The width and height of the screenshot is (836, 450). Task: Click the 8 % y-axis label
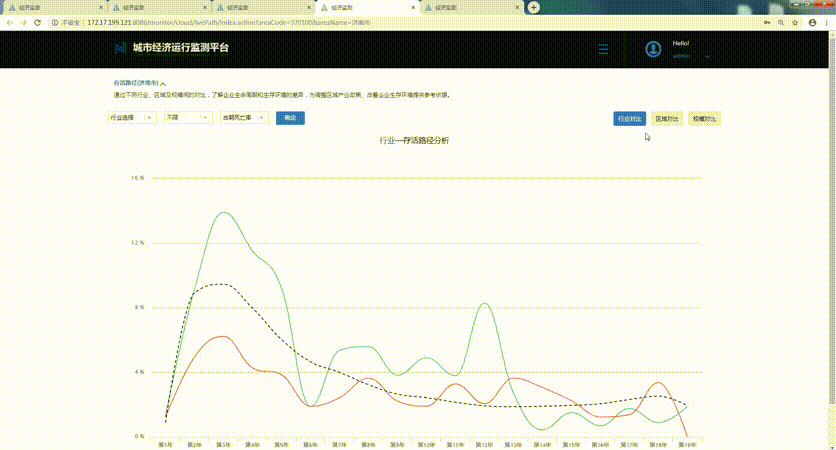(139, 307)
